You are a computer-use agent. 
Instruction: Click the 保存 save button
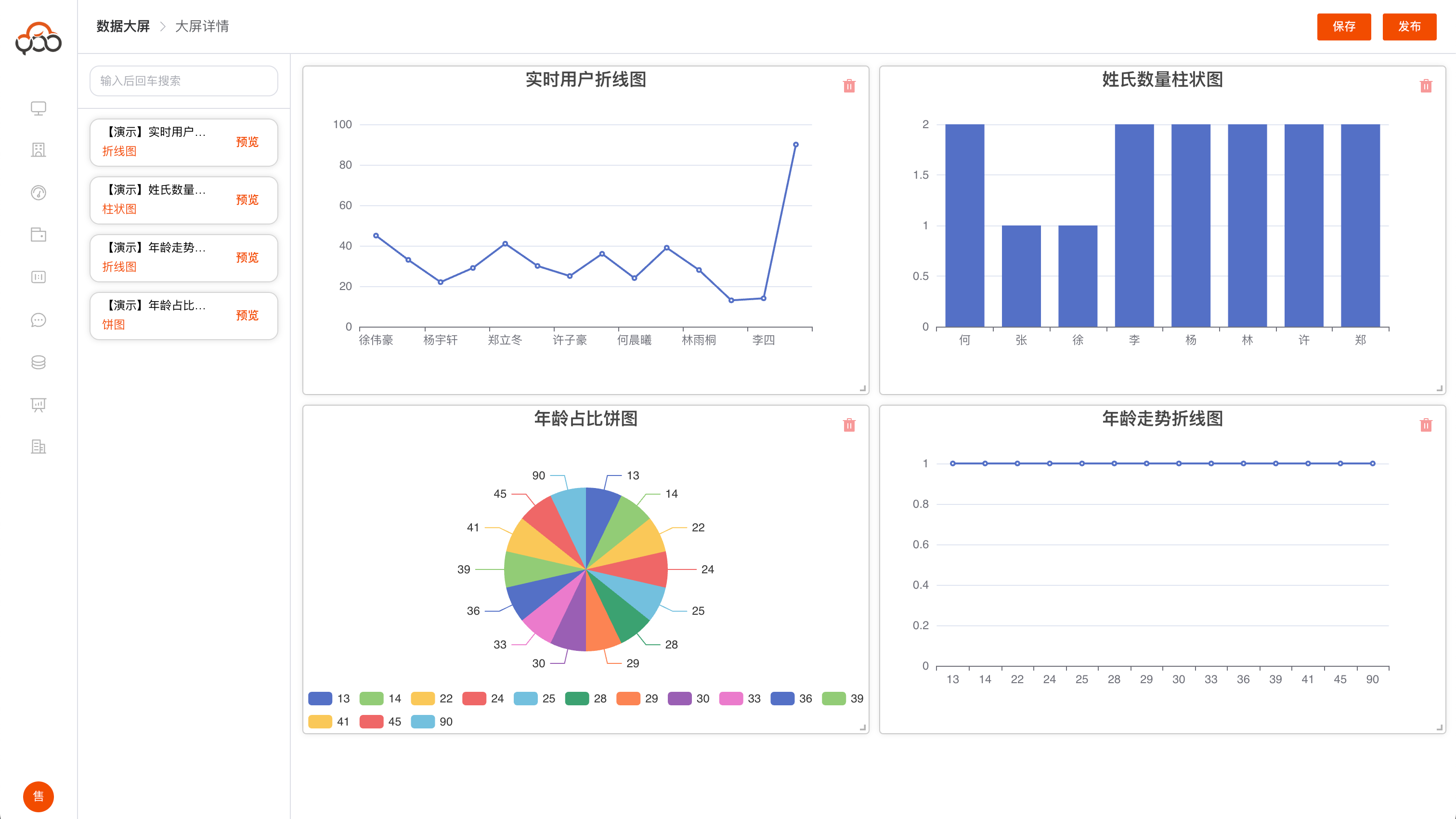coord(1343,26)
